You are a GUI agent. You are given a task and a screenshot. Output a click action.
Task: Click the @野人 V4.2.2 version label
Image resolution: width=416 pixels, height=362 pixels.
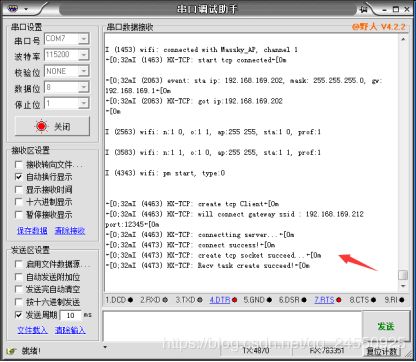pos(379,26)
